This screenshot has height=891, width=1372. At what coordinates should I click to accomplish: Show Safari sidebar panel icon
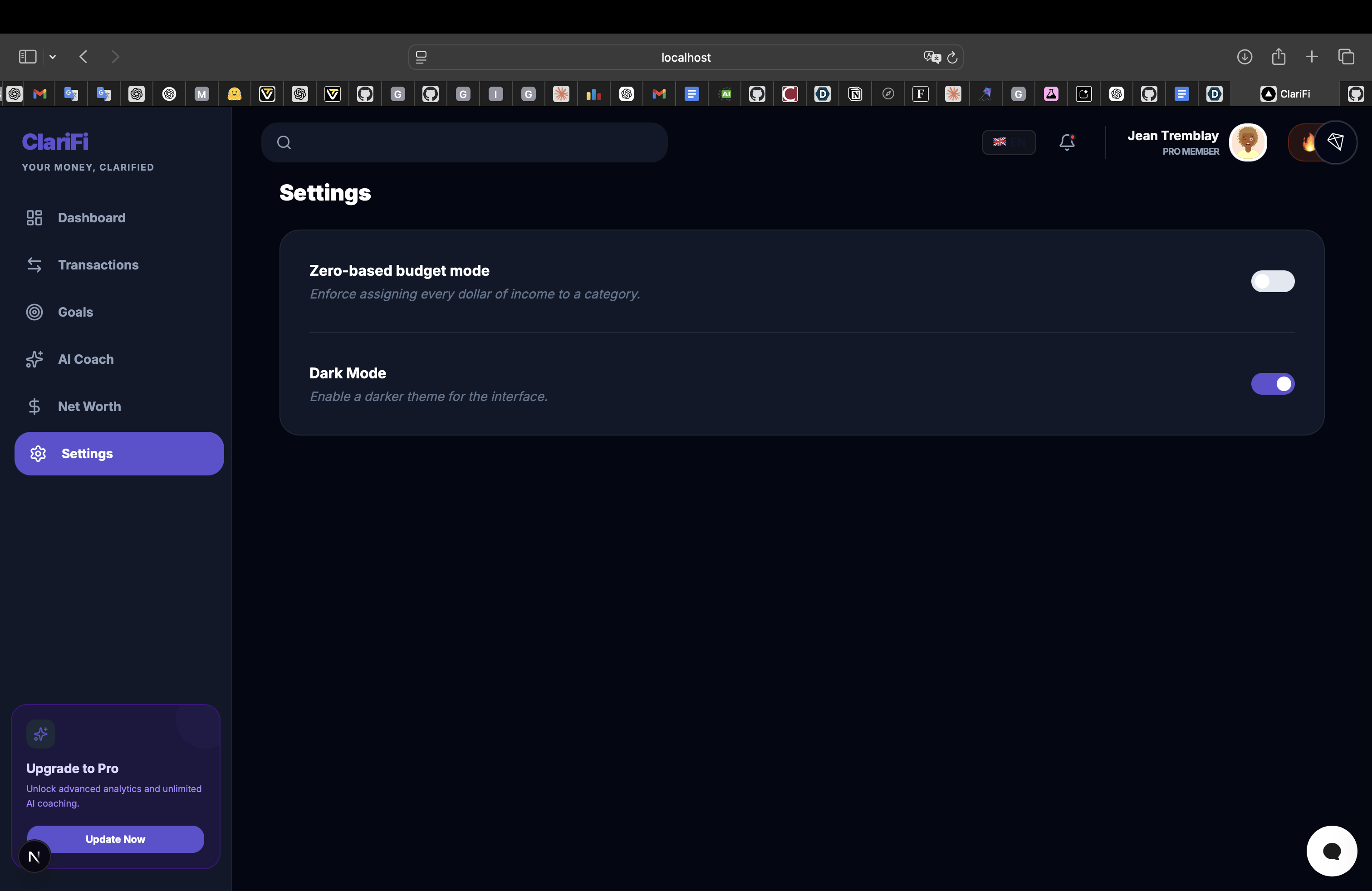28,56
